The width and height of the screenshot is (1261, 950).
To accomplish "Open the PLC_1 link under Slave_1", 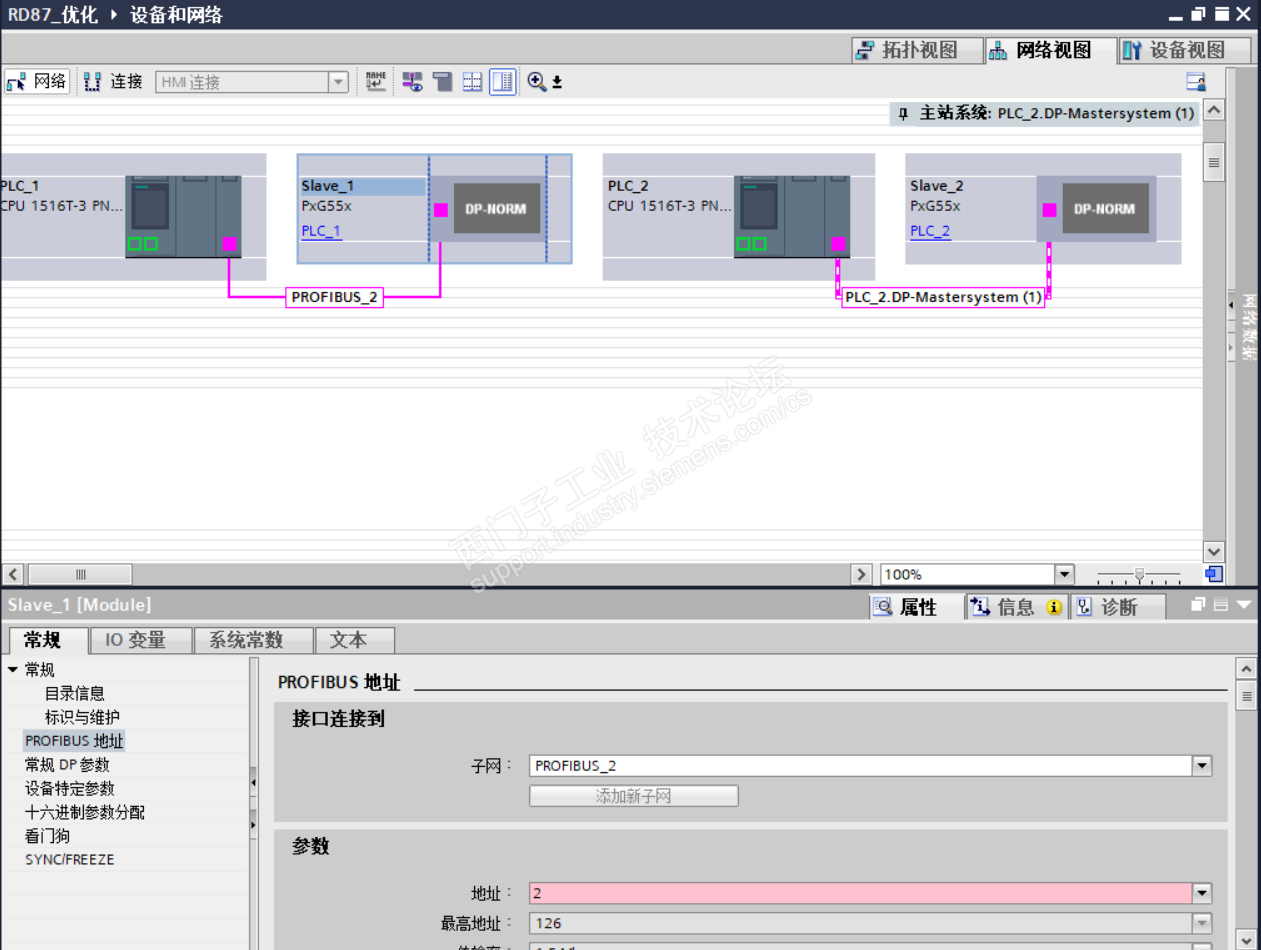I will click(x=321, y=231).
